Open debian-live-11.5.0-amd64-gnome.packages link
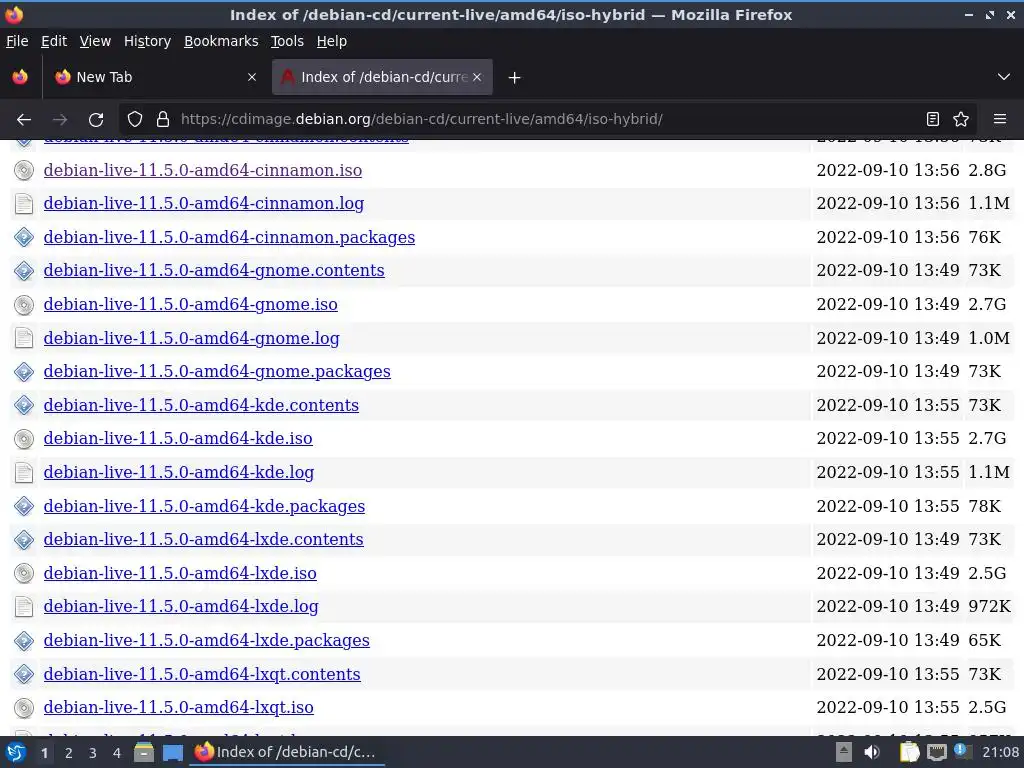 pos(217,372)
